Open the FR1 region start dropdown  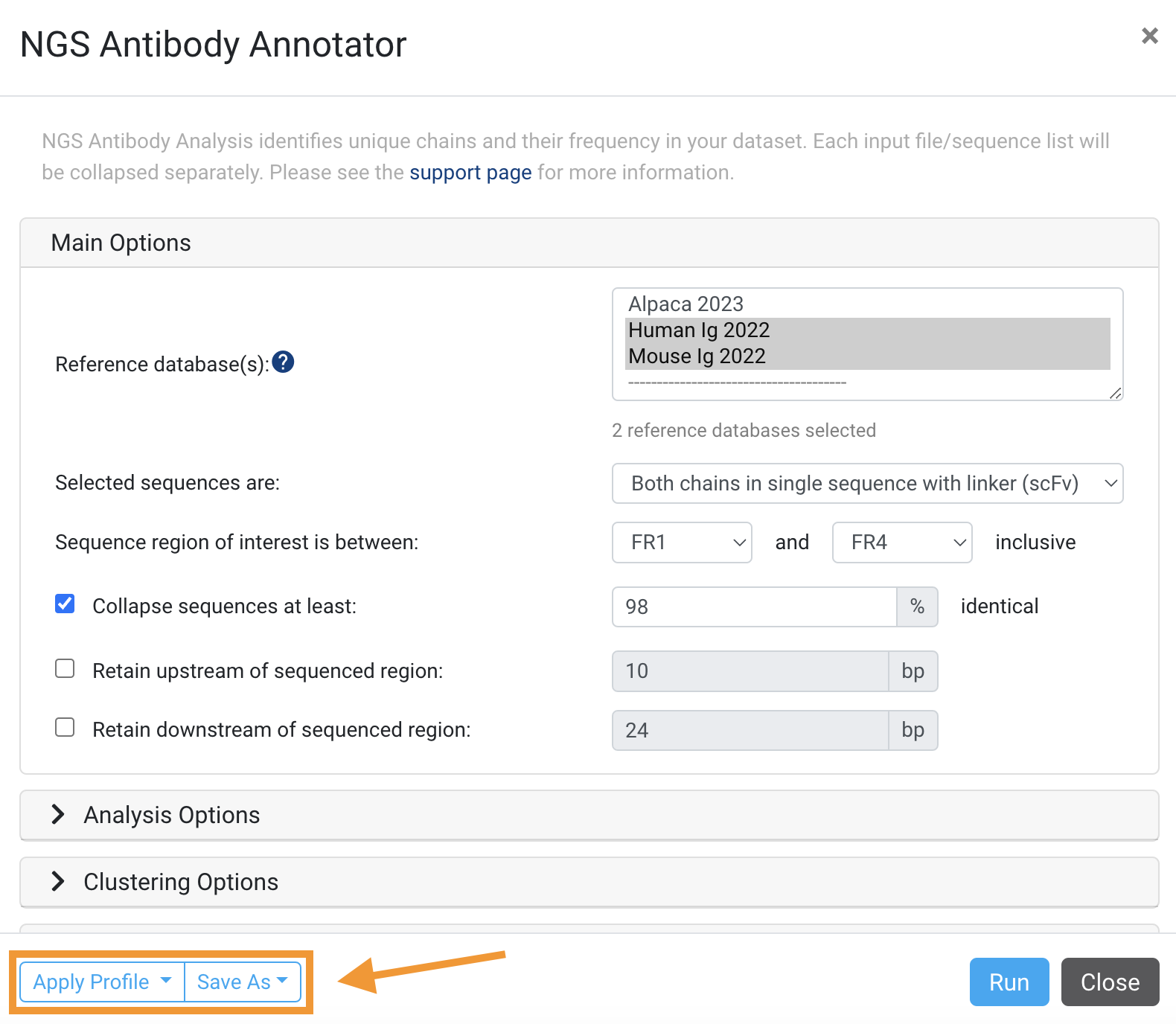click(682, 543)
